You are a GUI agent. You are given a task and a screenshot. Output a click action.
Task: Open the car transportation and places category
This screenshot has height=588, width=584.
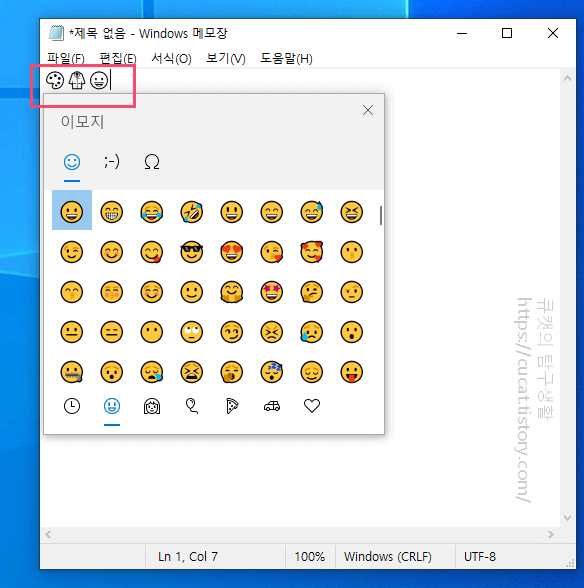pyautogui.click(x=272, y=406)
